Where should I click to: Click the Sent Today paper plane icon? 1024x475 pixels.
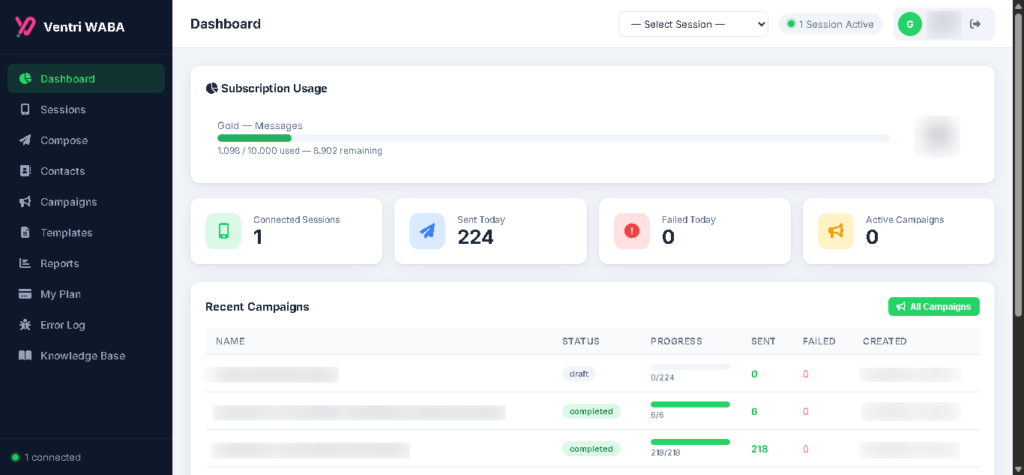(x=427, y=231)
